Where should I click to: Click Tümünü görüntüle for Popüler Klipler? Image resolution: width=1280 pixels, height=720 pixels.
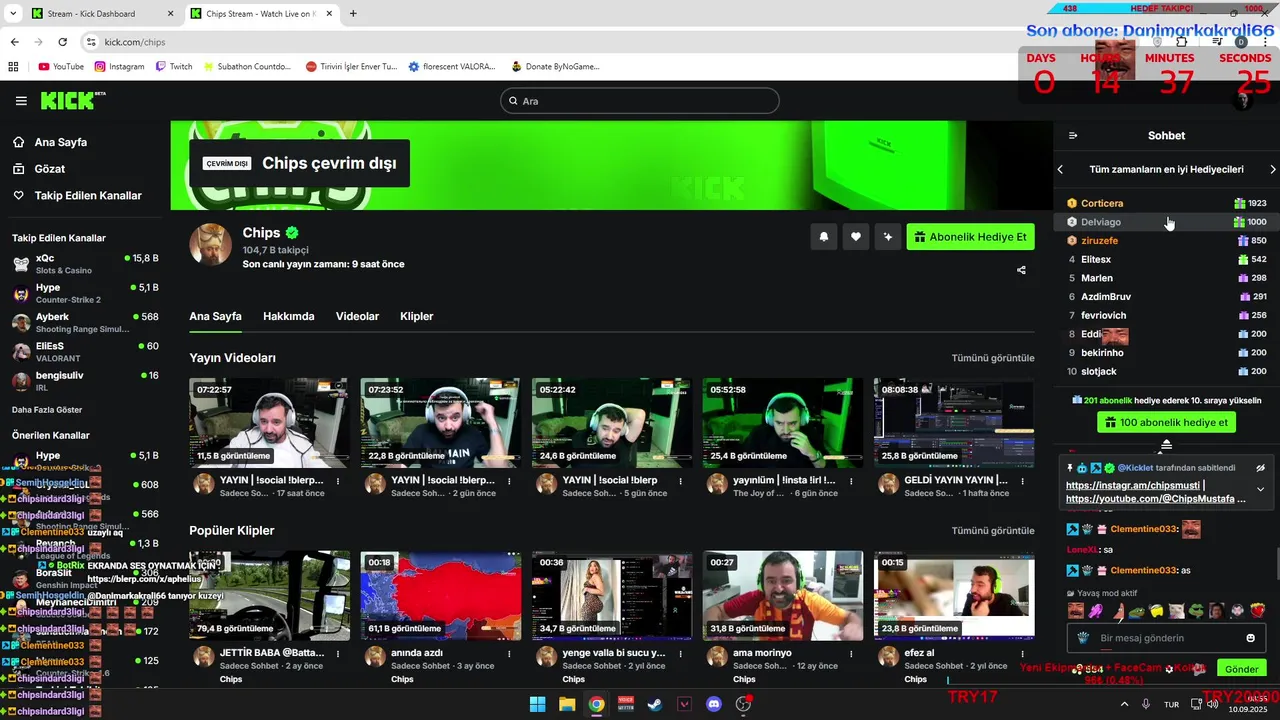(x=993, y=531)
